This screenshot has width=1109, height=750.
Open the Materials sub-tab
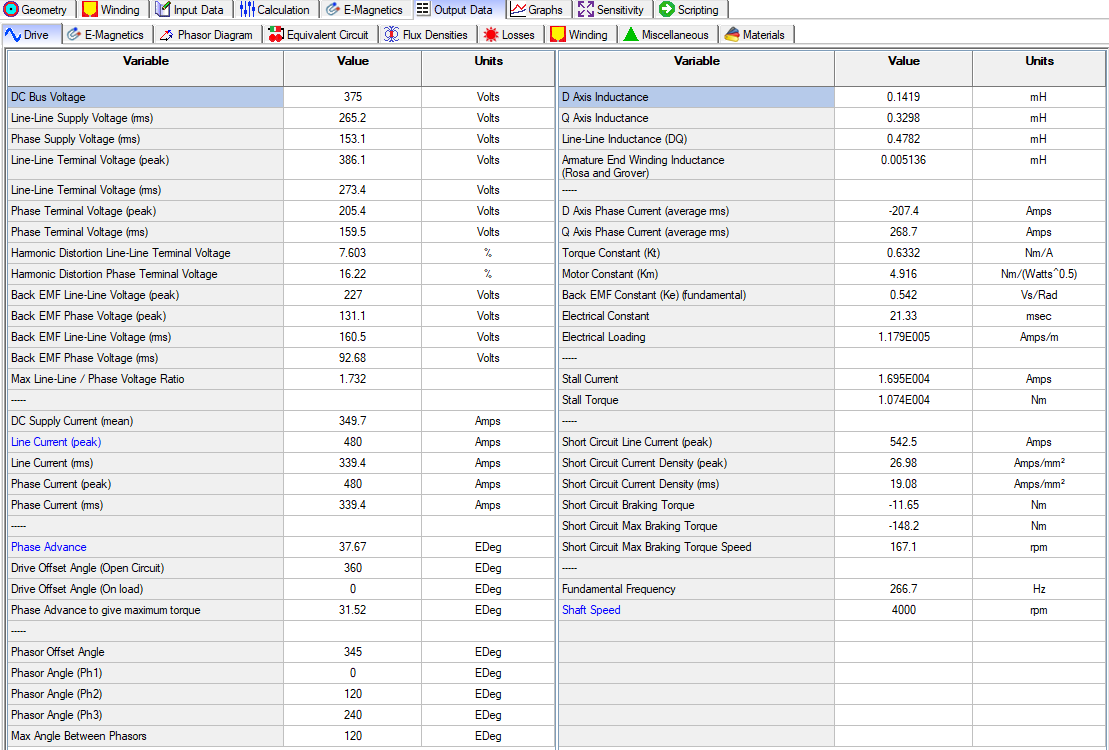coord(755,35)
